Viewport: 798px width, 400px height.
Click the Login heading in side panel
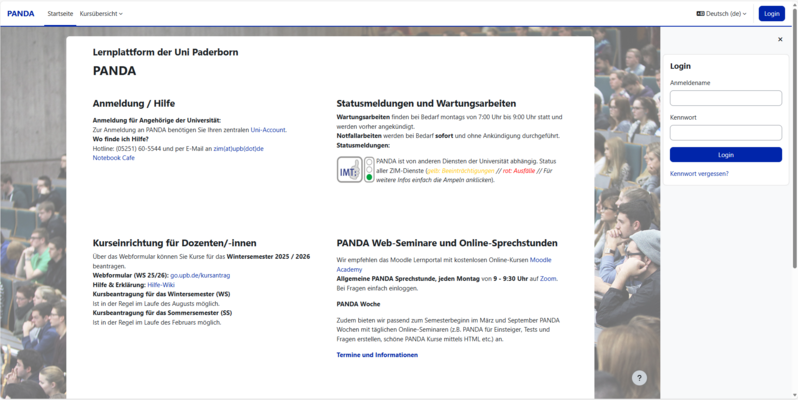coord(680,66)
